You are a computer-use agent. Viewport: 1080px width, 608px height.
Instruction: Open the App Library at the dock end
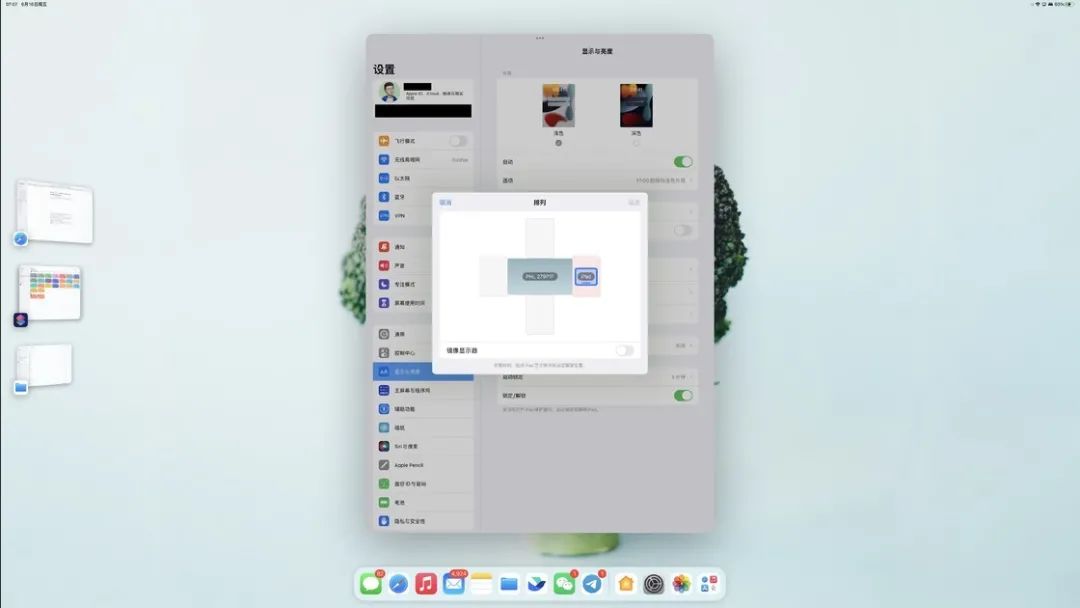pyautogui.click(x=709, y=584)
